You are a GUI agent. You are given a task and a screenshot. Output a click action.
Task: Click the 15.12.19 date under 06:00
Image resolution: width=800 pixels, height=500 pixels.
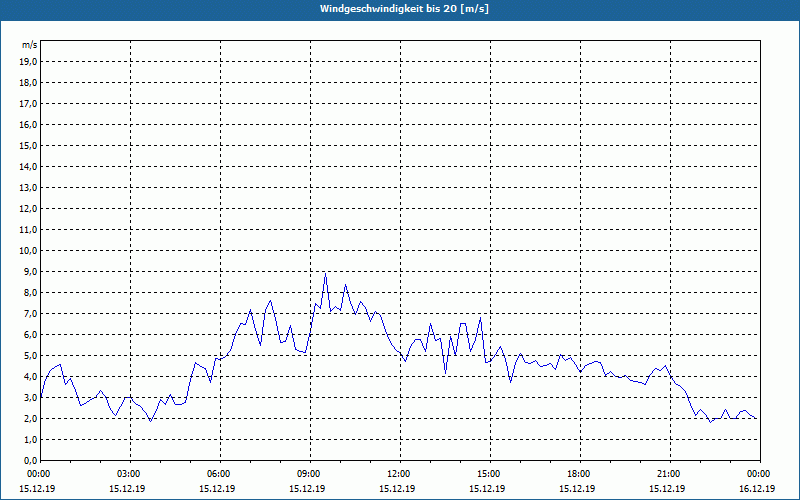point(217,488)
